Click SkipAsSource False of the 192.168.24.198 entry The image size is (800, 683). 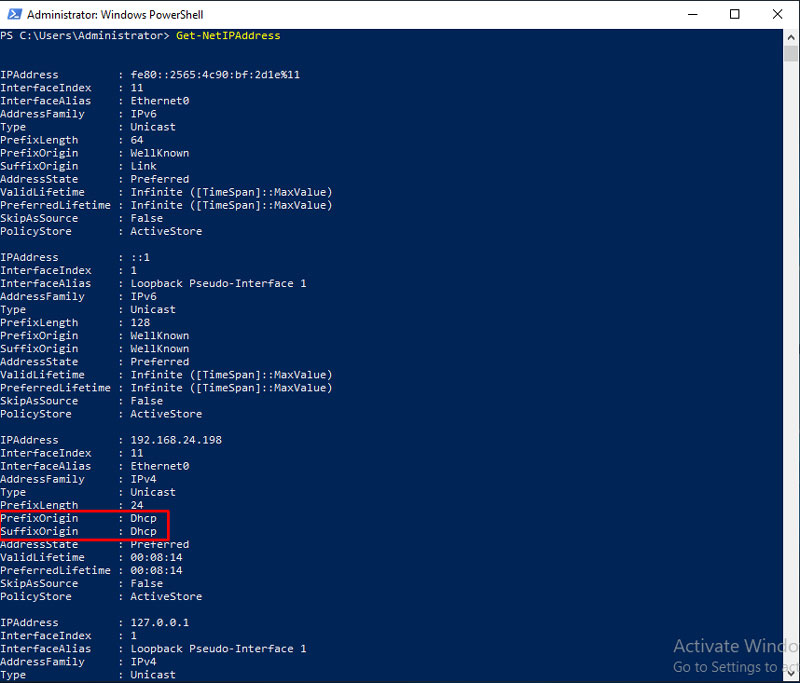(147, 584)
